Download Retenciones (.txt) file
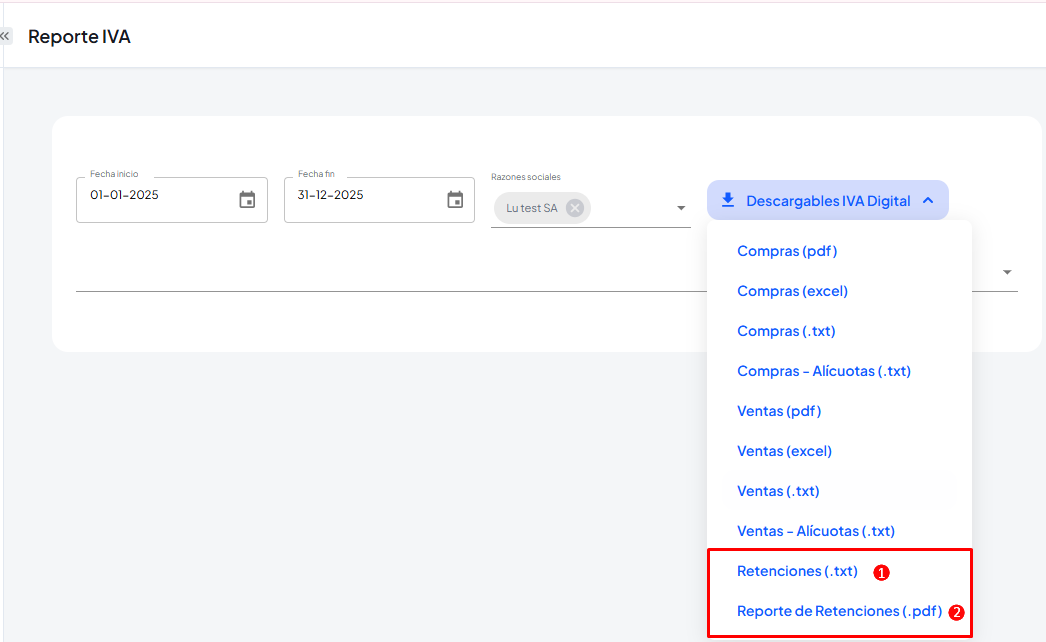The width and height of the screenshot is (1046, 642). (x=797, y=571)
